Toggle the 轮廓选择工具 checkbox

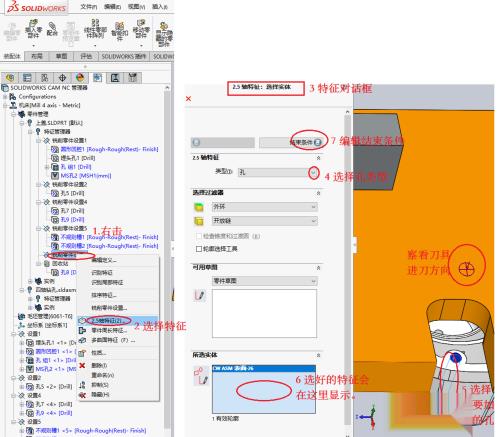click(199, 249)
